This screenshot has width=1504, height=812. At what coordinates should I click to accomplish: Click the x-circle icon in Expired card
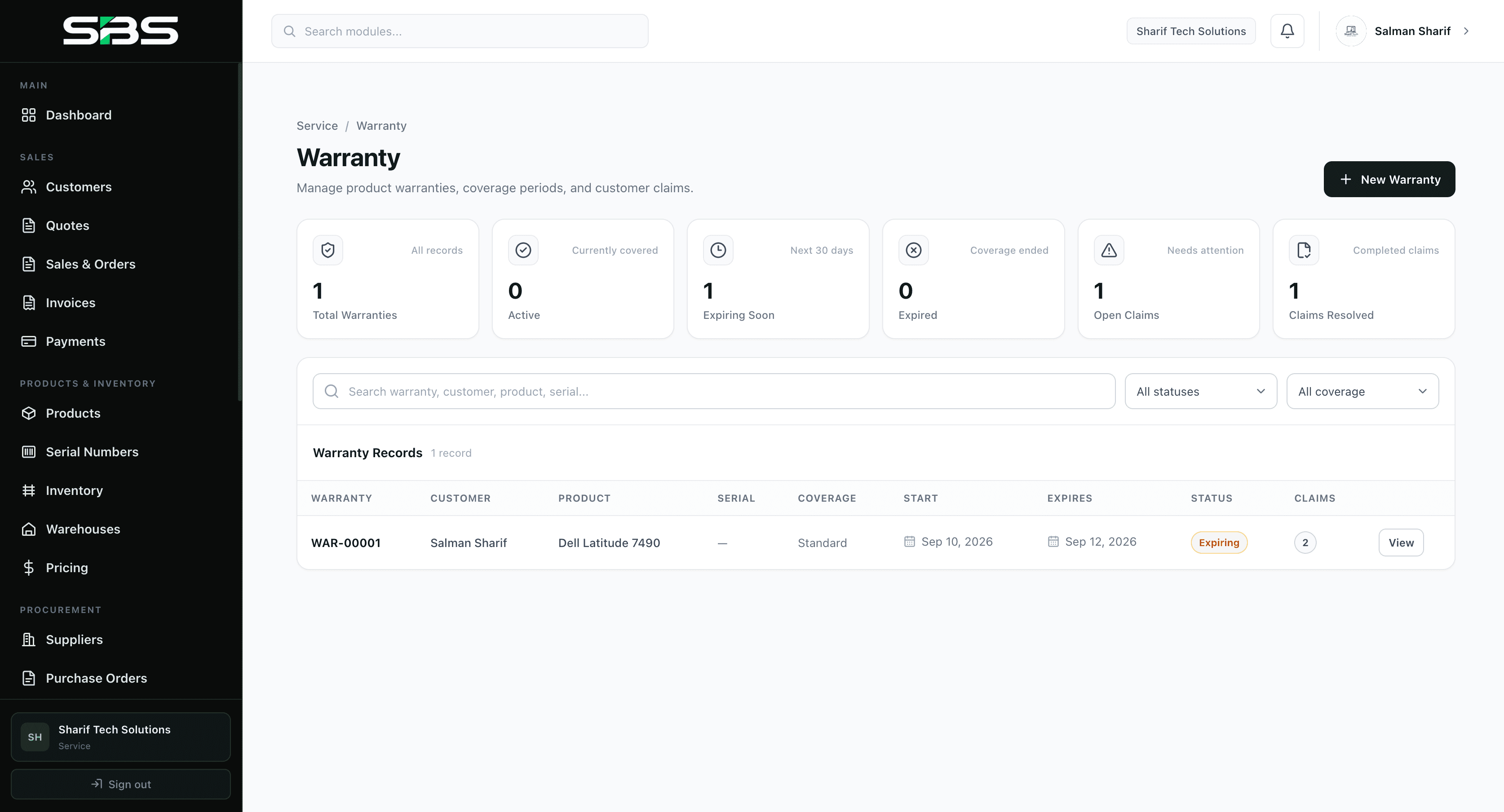(x=914, y=250)
